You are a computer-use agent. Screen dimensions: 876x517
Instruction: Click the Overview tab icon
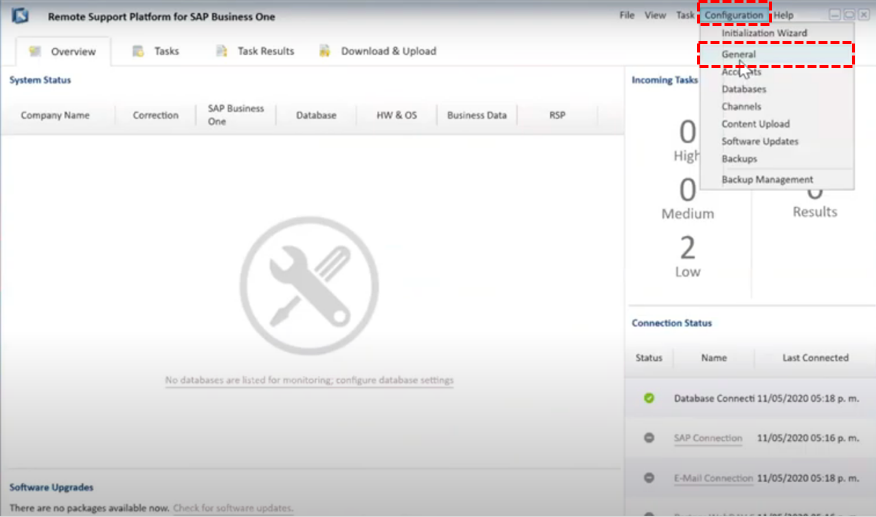35,51
